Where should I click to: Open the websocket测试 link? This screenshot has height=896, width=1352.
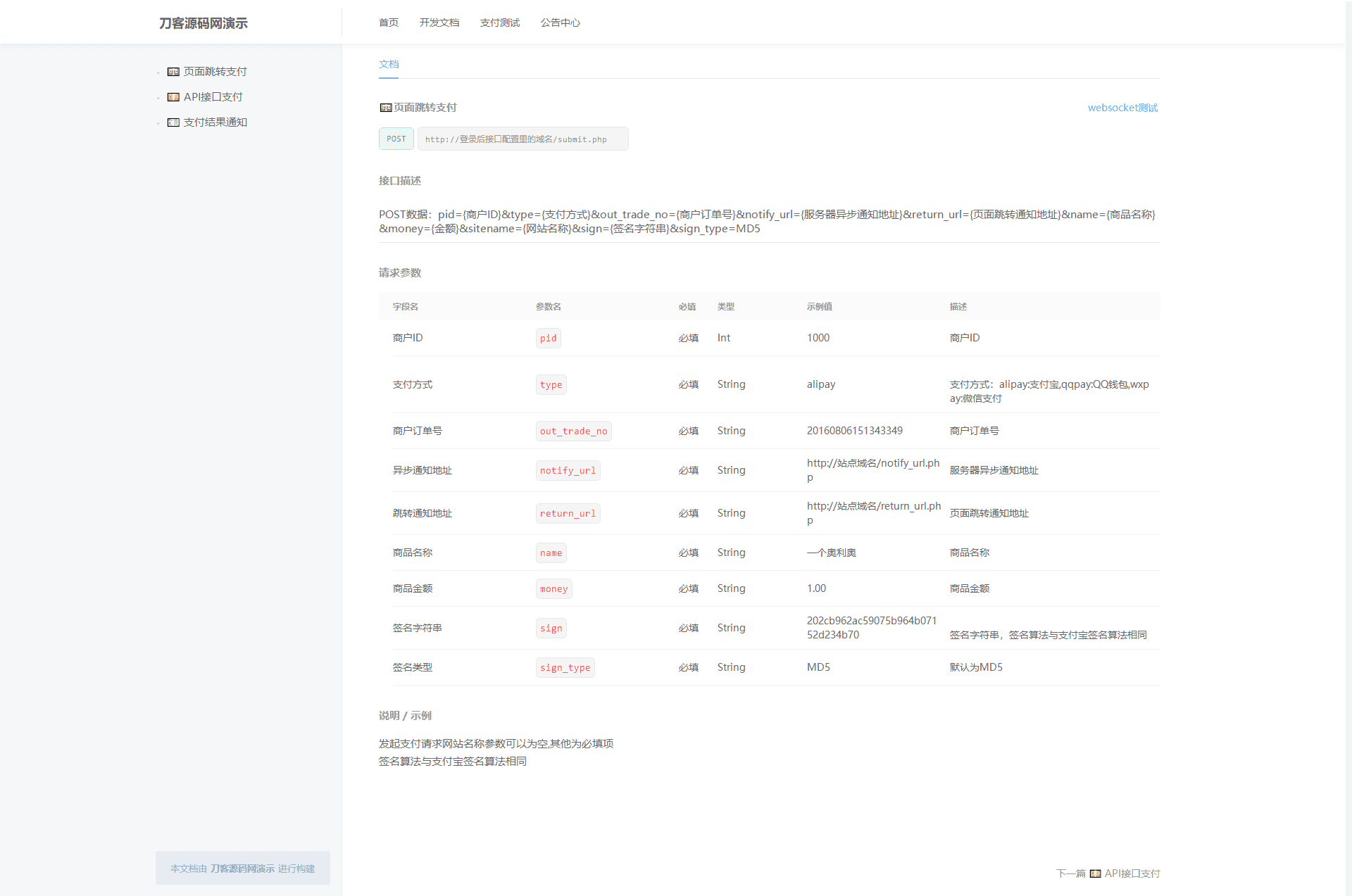pos(1122,108)
